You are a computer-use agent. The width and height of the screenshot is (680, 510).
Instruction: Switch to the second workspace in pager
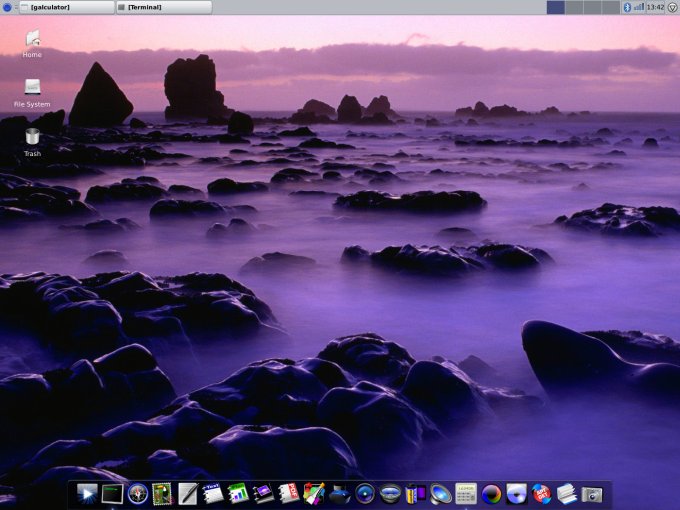pyautogui.click(x=573, y=7)
